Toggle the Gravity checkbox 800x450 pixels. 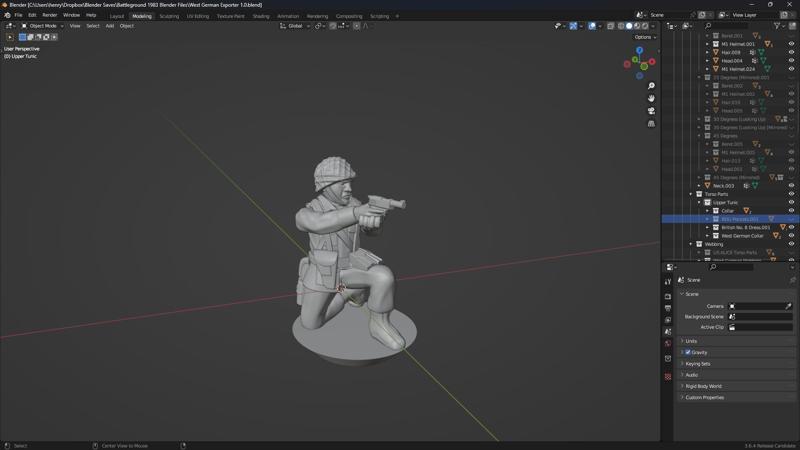(688, 352)
